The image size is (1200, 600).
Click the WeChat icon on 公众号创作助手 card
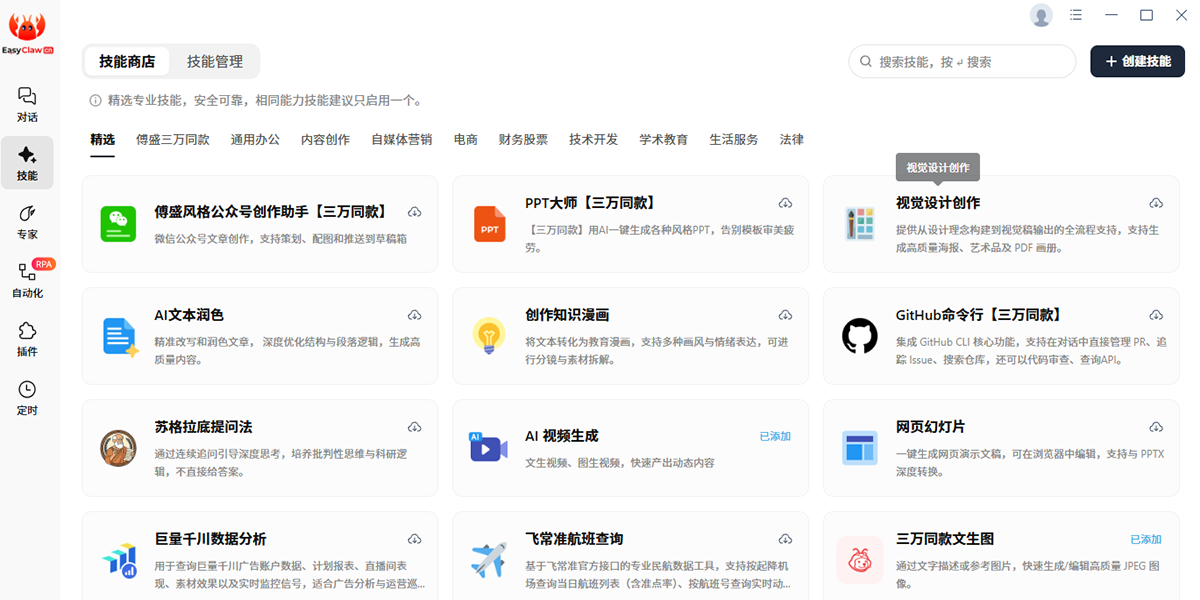point(119,224)
